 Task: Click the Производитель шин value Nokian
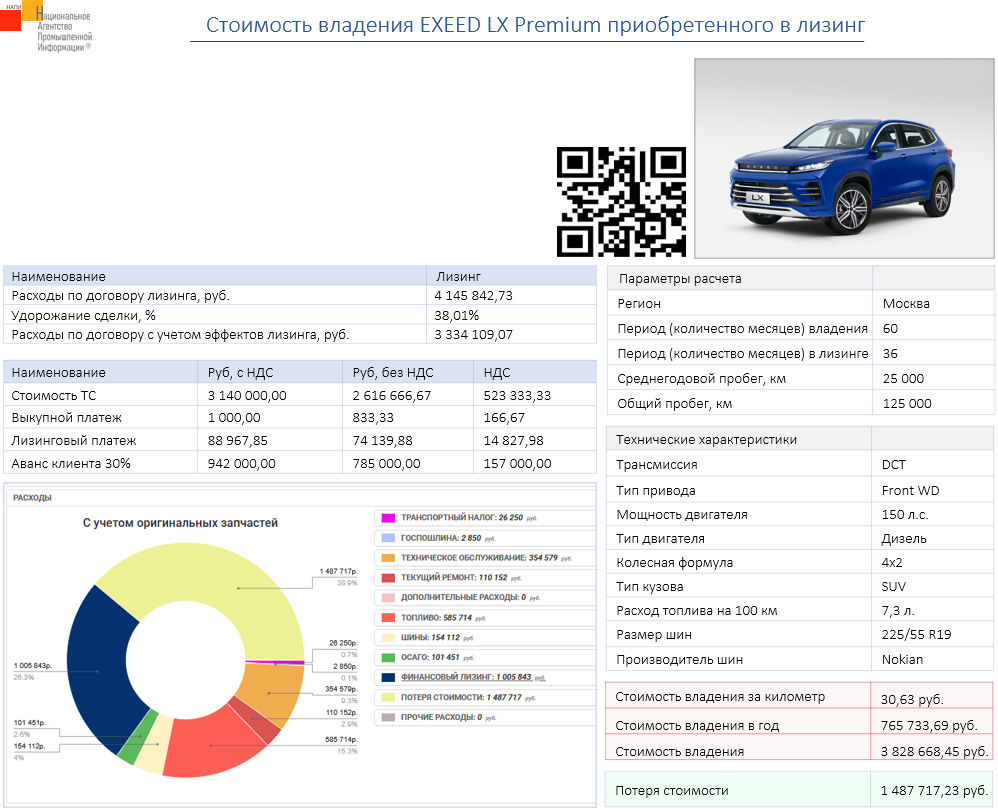tap(902, 660)
